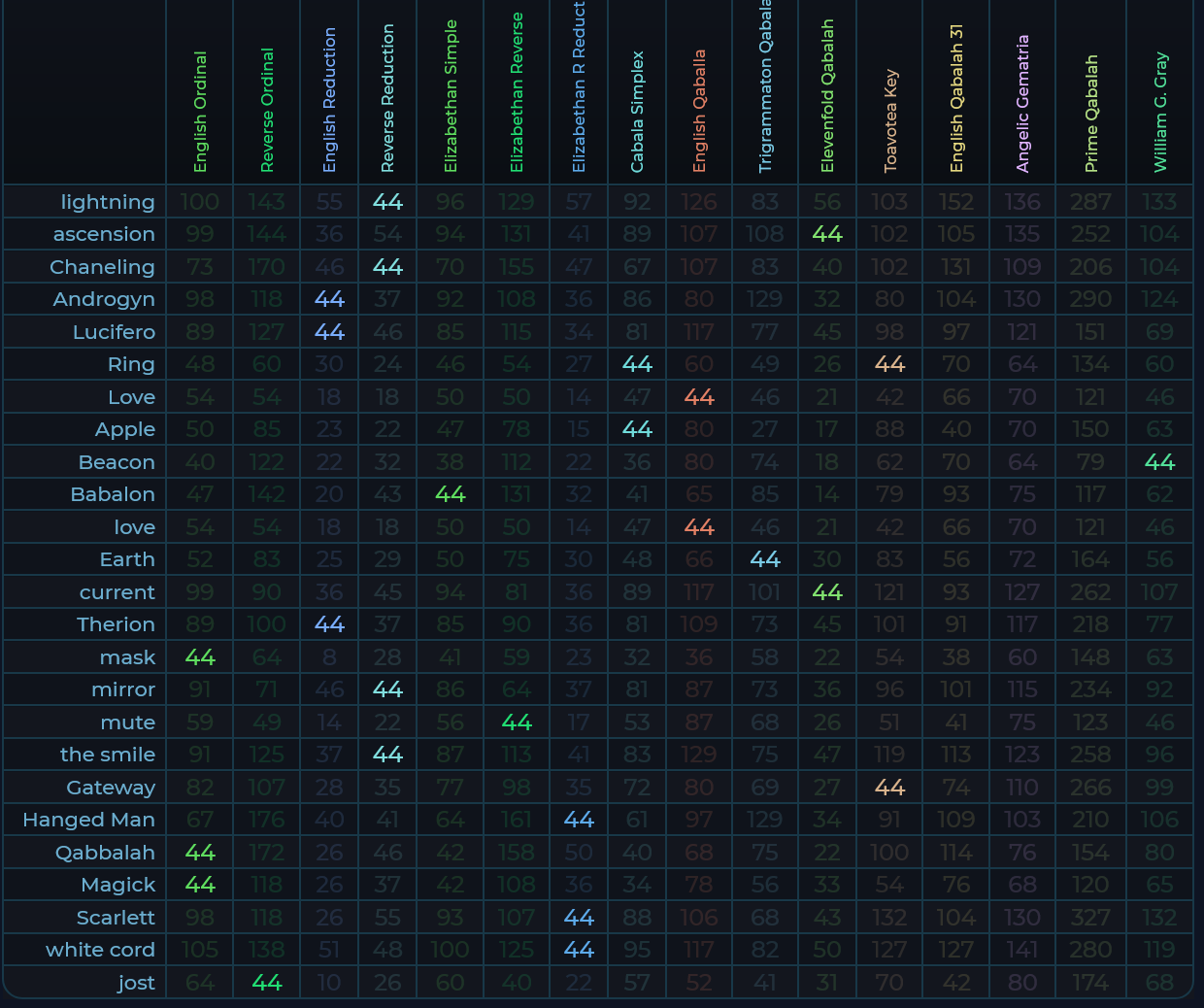Click the Scarlett row label
Viewport: 1204px width, 1008px height.
(x=116, y=918)
